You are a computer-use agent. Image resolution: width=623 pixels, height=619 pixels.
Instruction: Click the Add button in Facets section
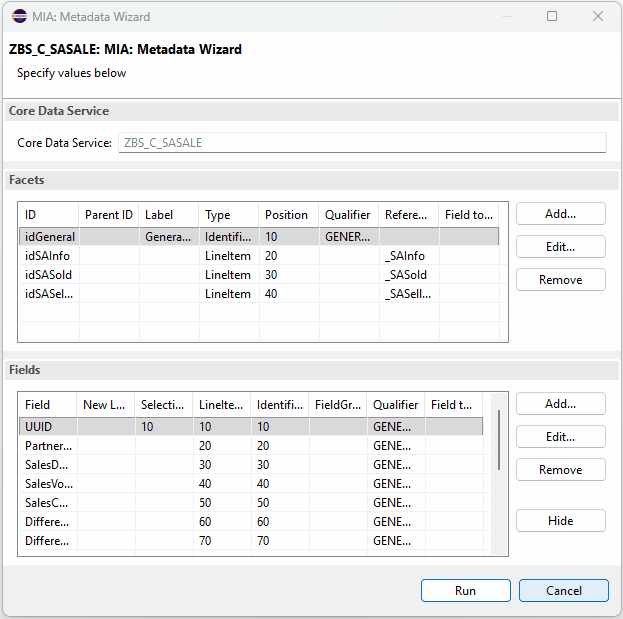pyautogui.click(x=560, y=214)
